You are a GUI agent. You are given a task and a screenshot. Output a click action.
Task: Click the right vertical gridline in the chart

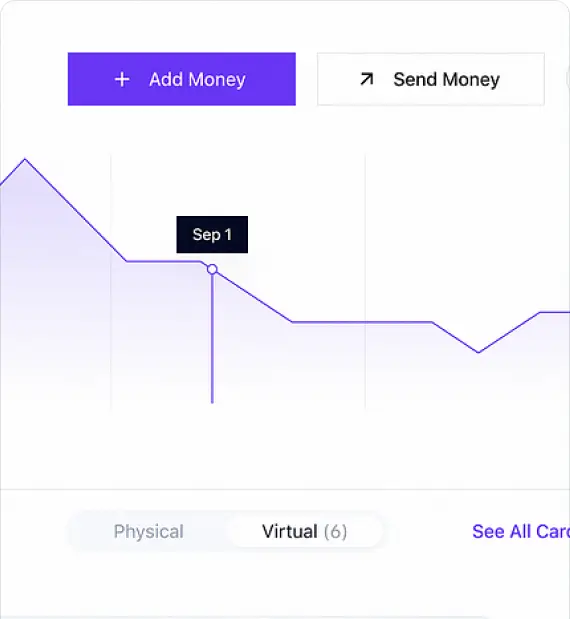(x=365, y=282)
